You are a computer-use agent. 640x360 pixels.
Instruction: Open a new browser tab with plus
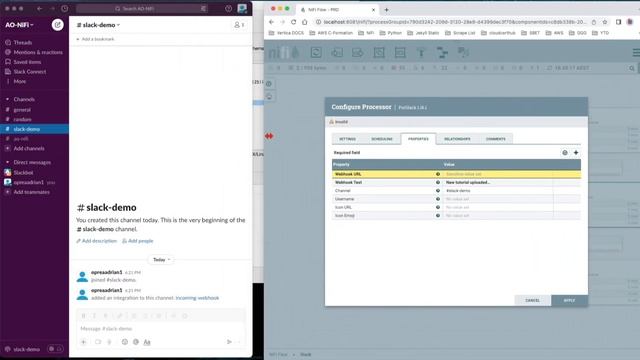click(386, 9)
